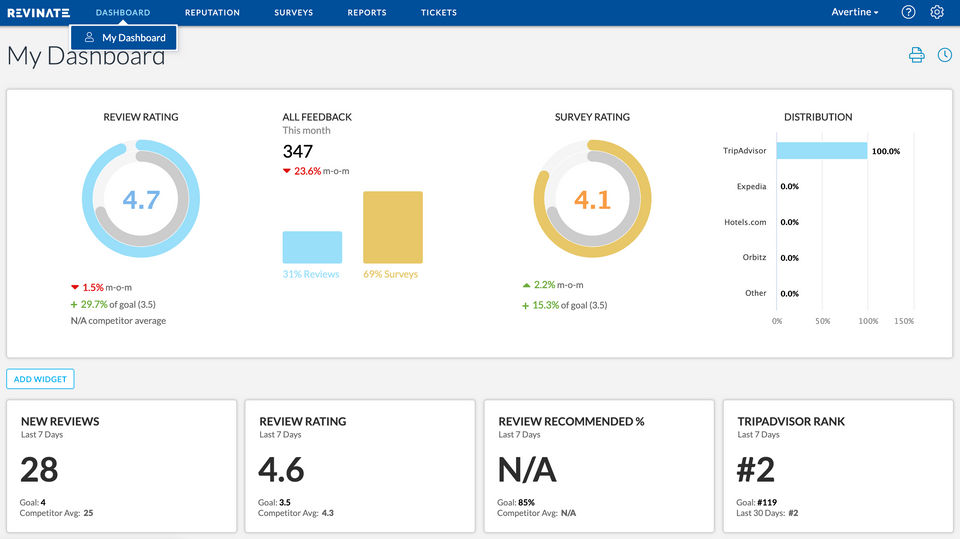Open the Tickets section
The image size is (960, 539).
pyautogui.click(x=438, y=13)
